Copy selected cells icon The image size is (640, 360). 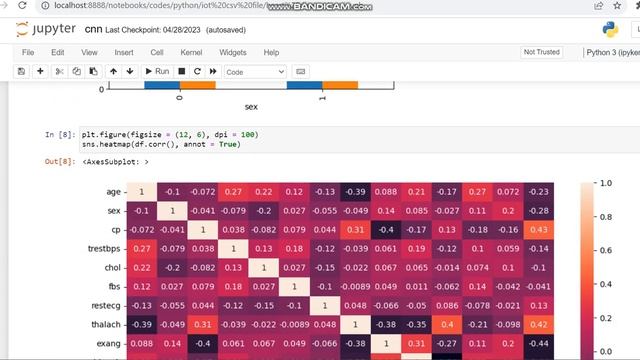tap(76, 71)
